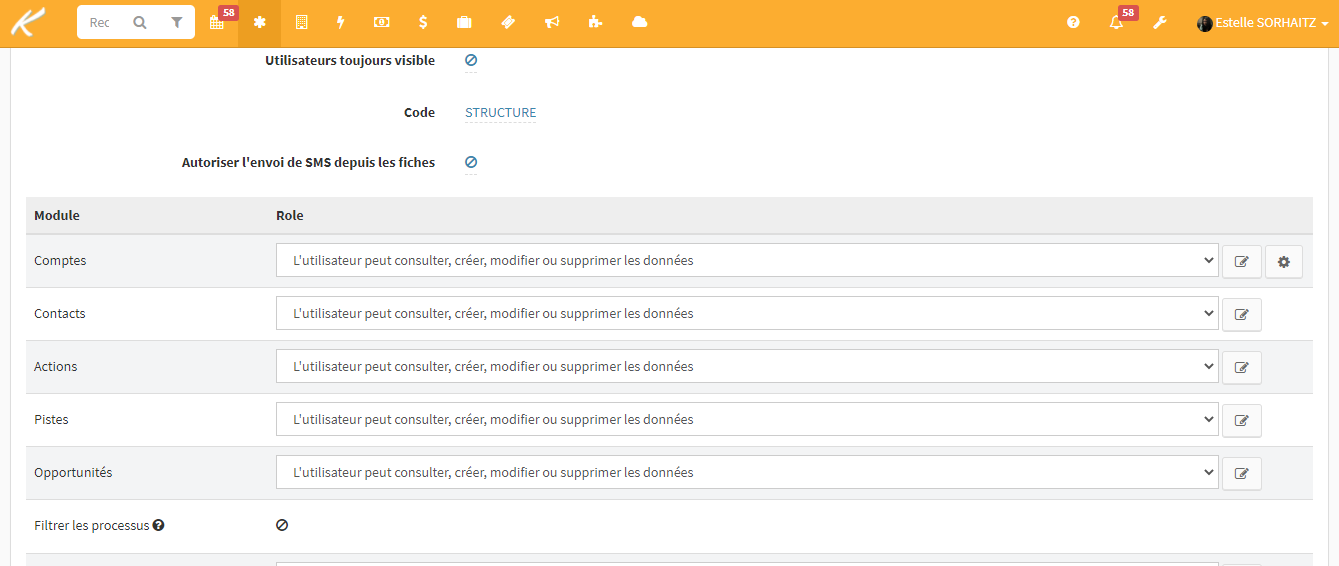
Task: Open the help question mark icon
Action: pyautogui.click(x=1073, y=22)
